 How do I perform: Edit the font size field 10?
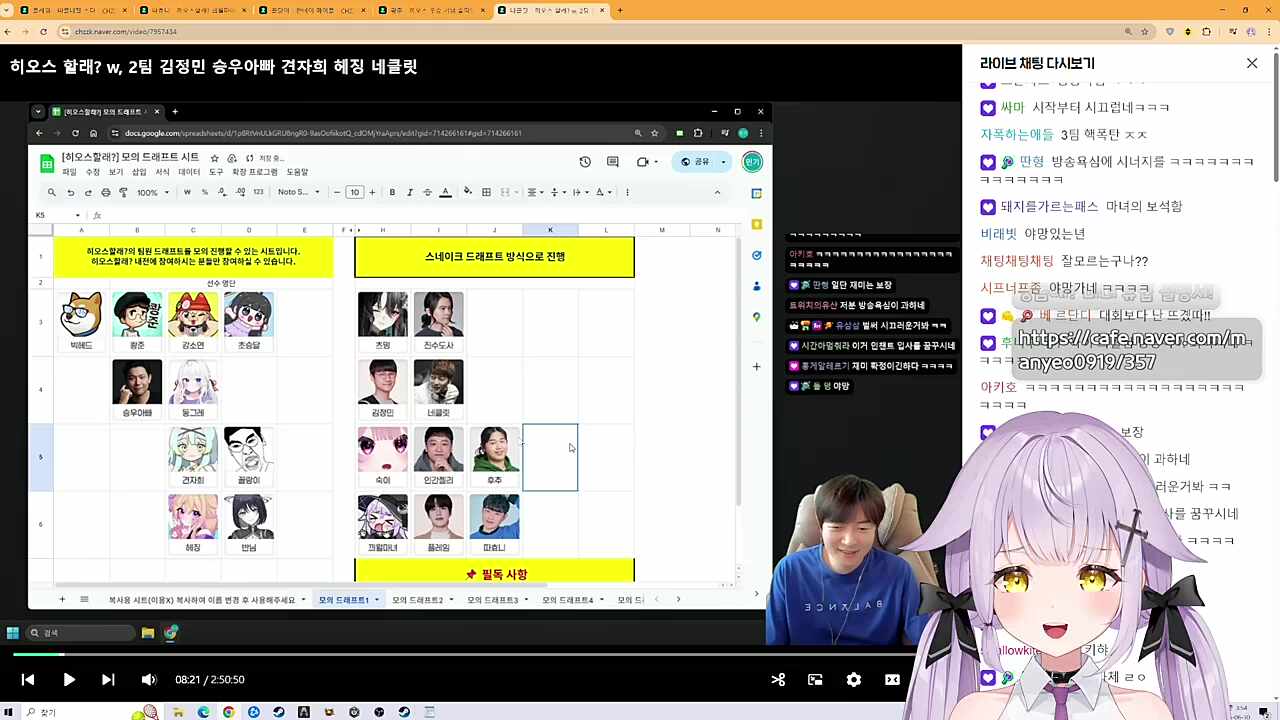tap(354, 192)
